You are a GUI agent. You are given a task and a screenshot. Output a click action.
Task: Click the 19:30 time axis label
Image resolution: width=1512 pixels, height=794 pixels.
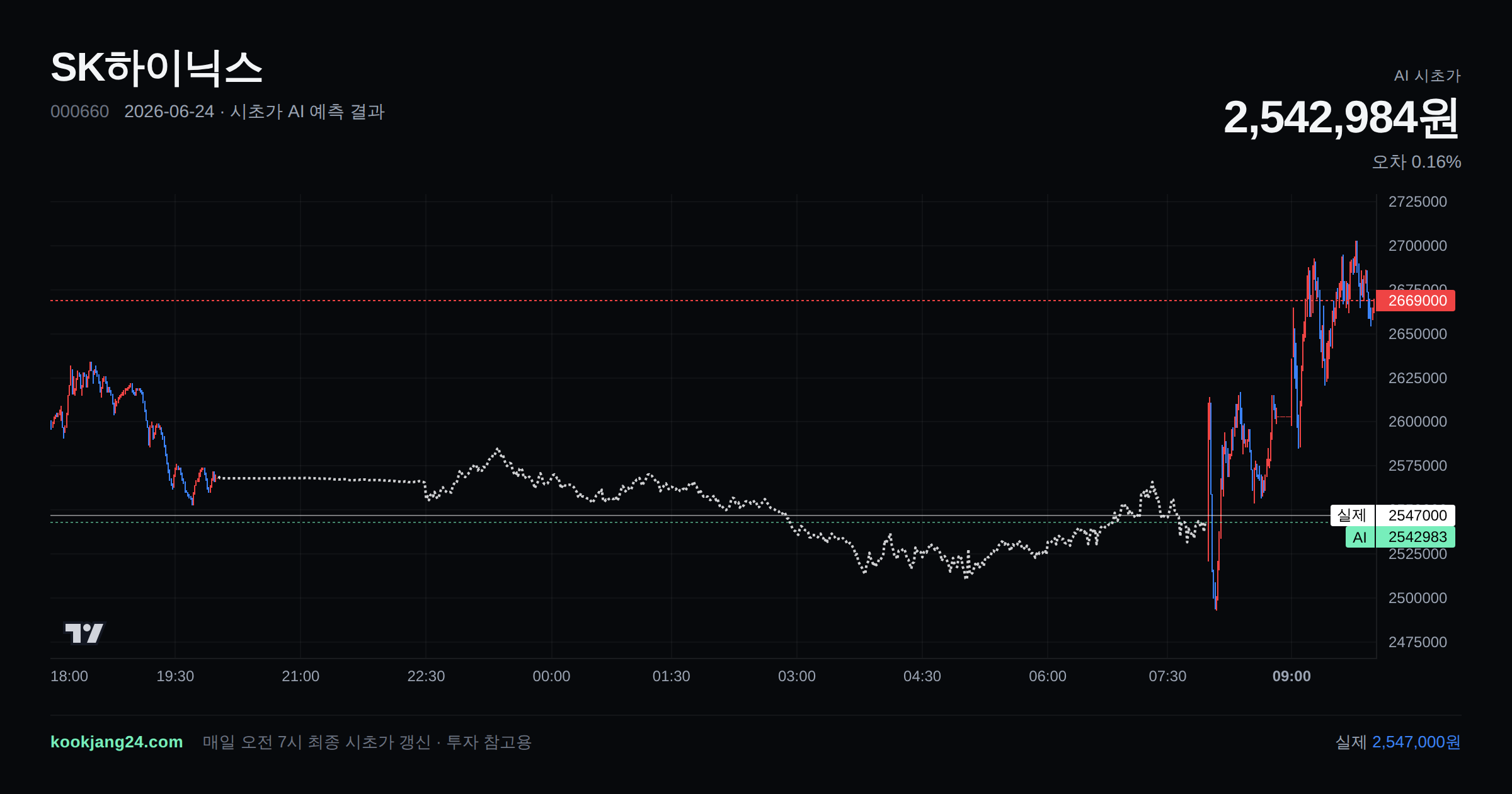(175, 676)
